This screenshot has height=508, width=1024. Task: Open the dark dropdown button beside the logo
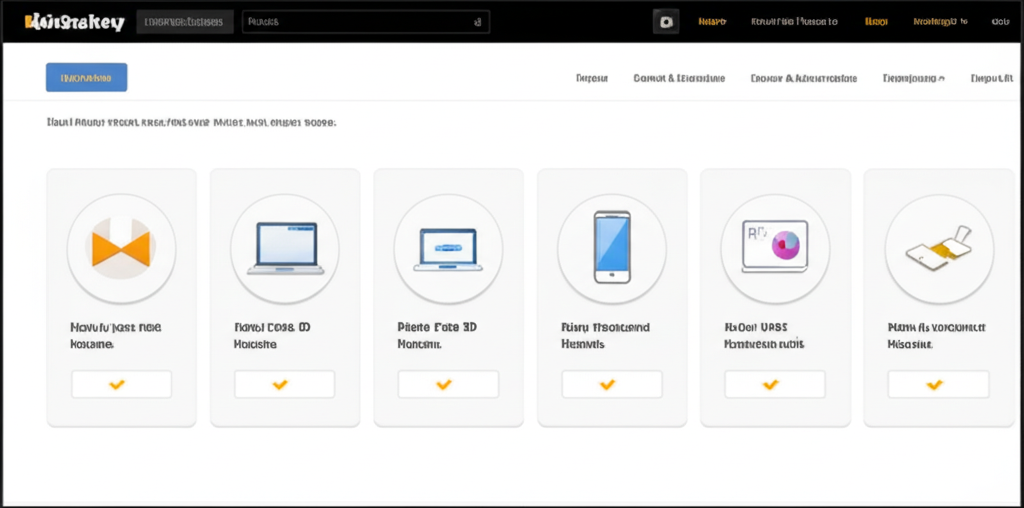185,22
